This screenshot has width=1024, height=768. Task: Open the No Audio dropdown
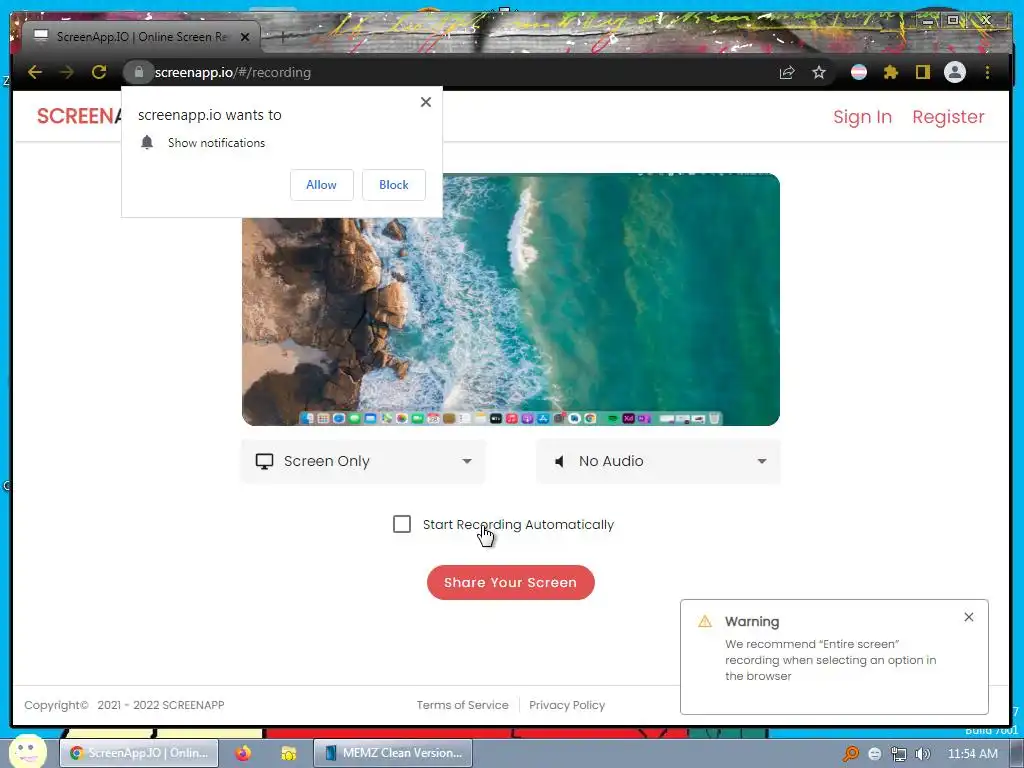[658, 461]
